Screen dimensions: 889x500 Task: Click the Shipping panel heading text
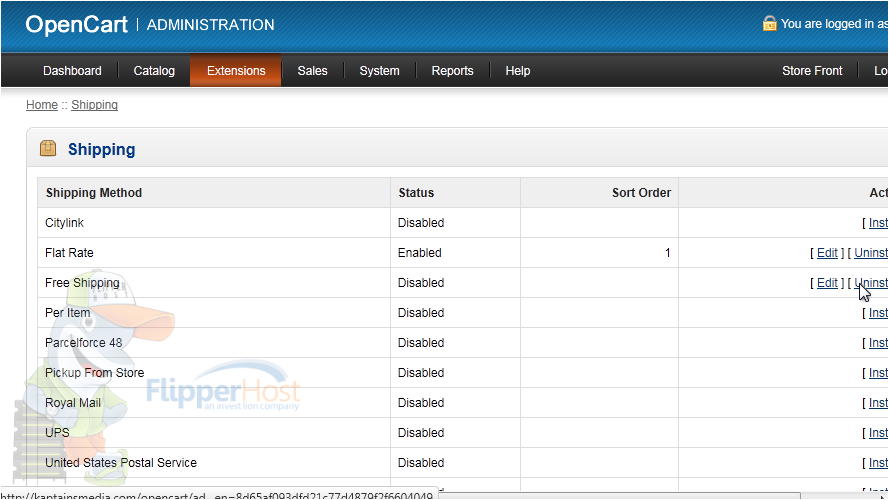pos(101,150)
